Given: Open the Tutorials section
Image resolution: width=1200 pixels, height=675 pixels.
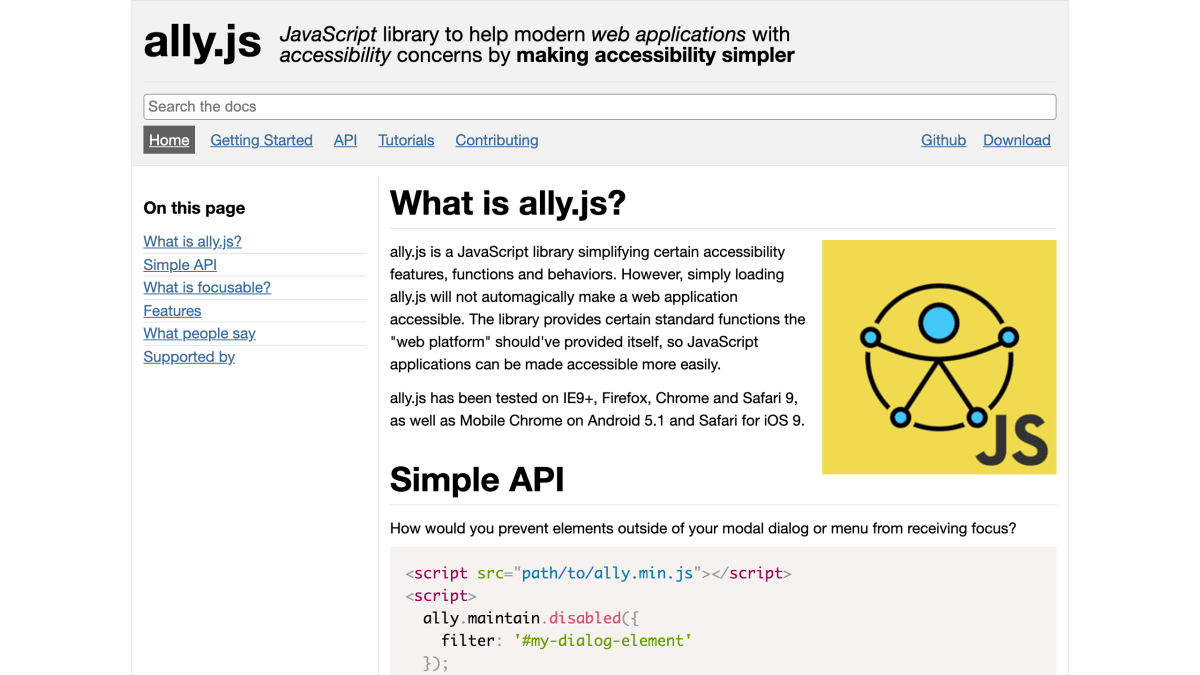Looking at the screenshot, I should pos(406,140).
